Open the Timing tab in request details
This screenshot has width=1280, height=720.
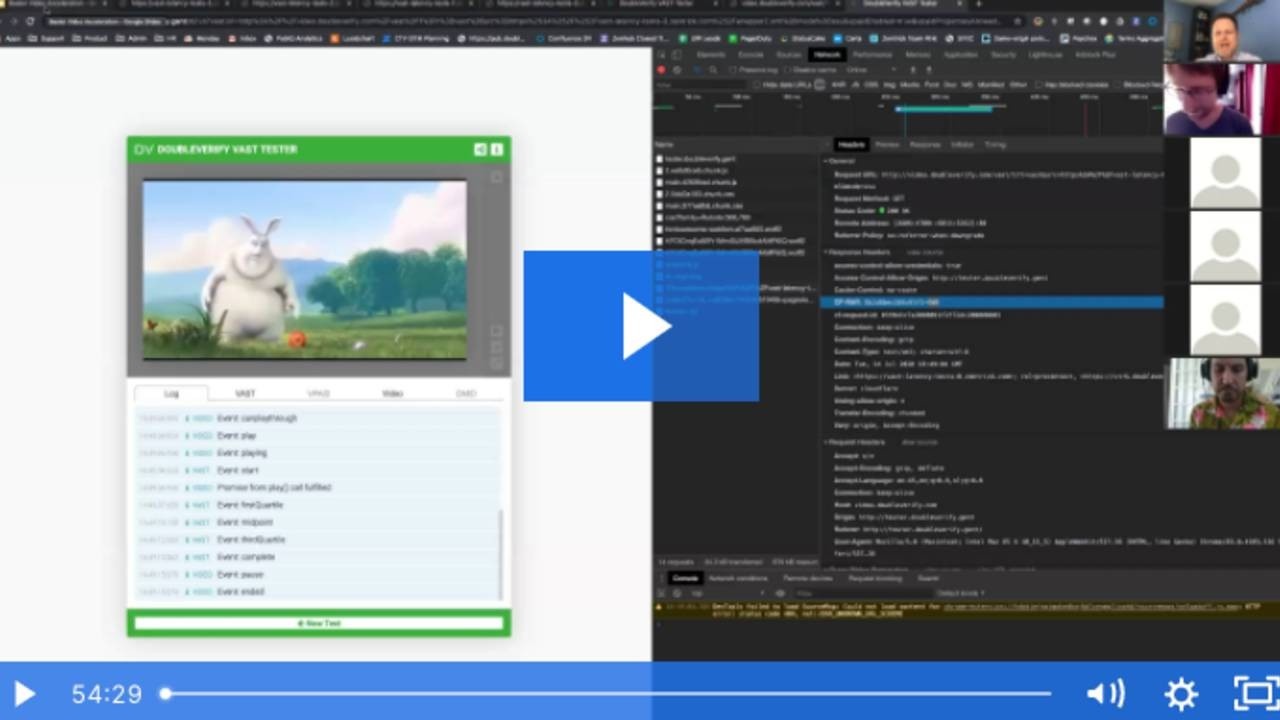tap(995, 145)
